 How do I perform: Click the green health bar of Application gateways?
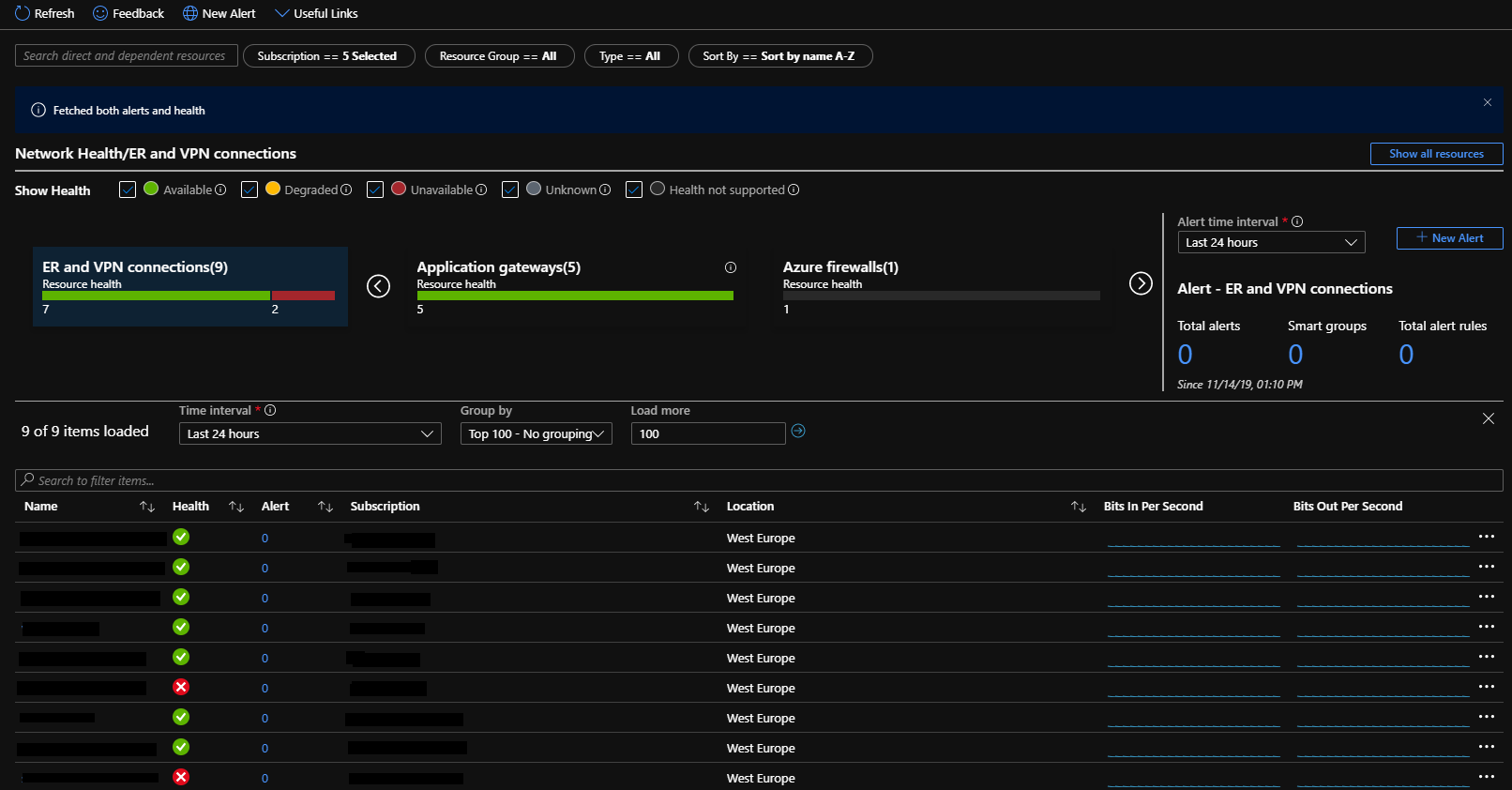click(575, 296)
